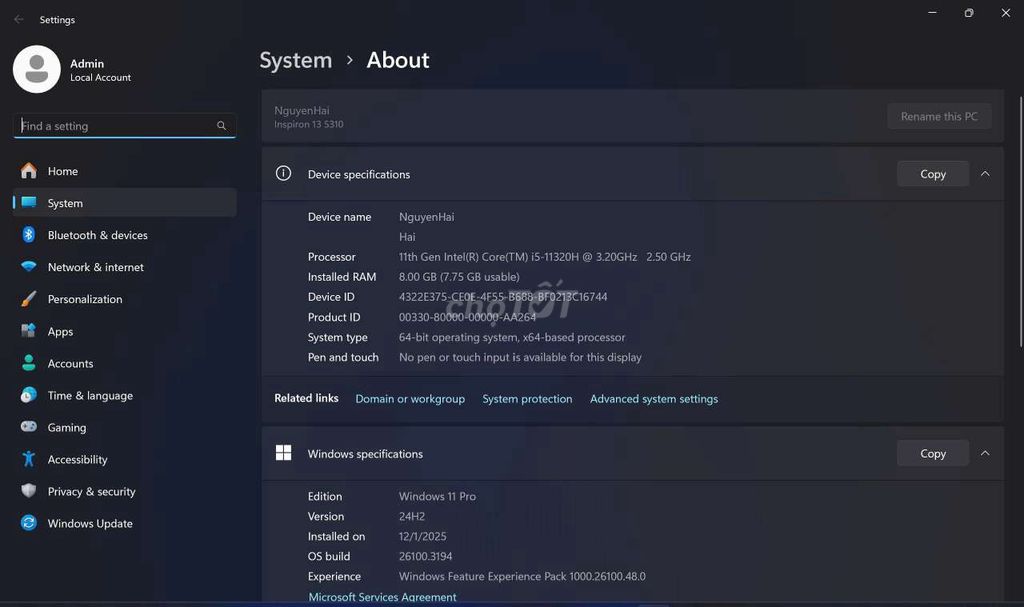1024x607 pixels.
Task: Open Personalization settings
Action: pos(124,299)
